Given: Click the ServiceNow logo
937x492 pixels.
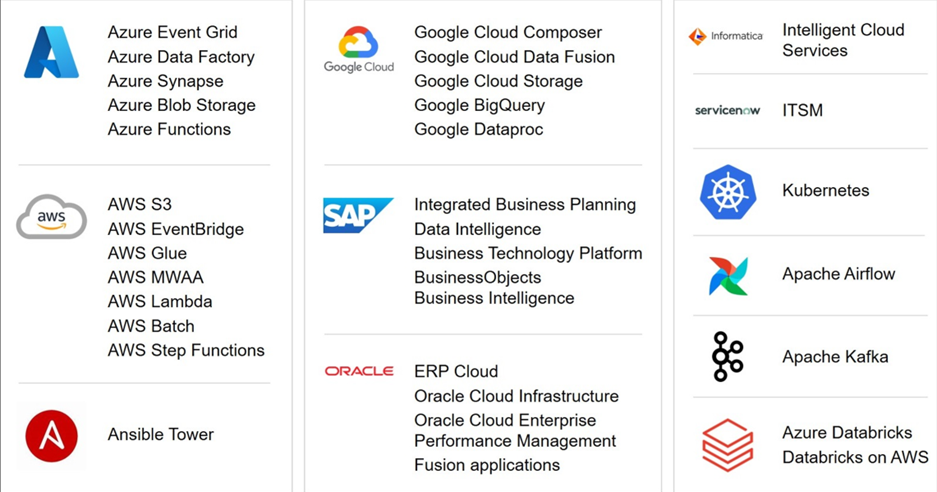Looking at the screenshot, I should pyautogui.click(x=728, y=110).
